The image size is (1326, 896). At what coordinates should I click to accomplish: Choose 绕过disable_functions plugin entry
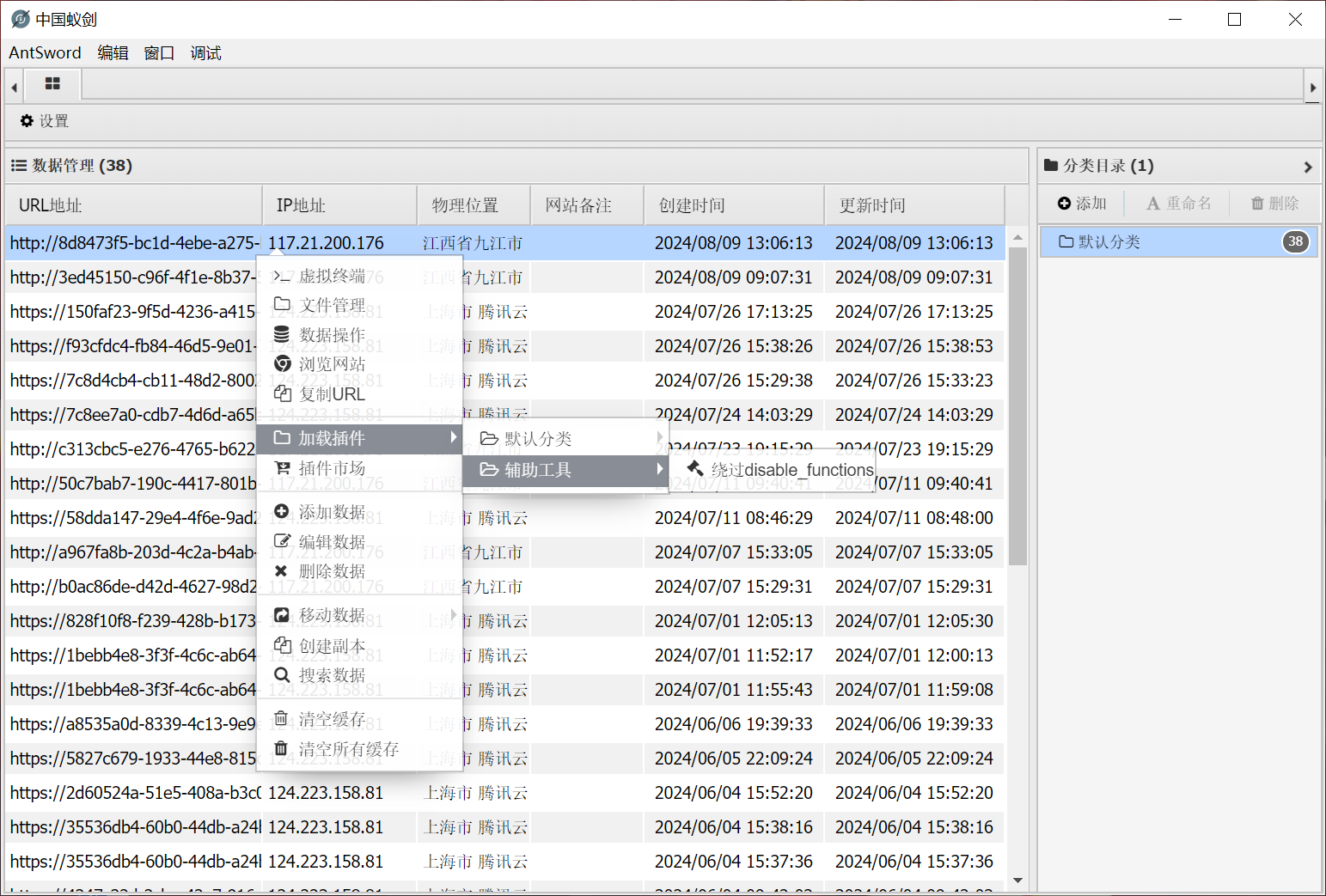pos(780,470)
